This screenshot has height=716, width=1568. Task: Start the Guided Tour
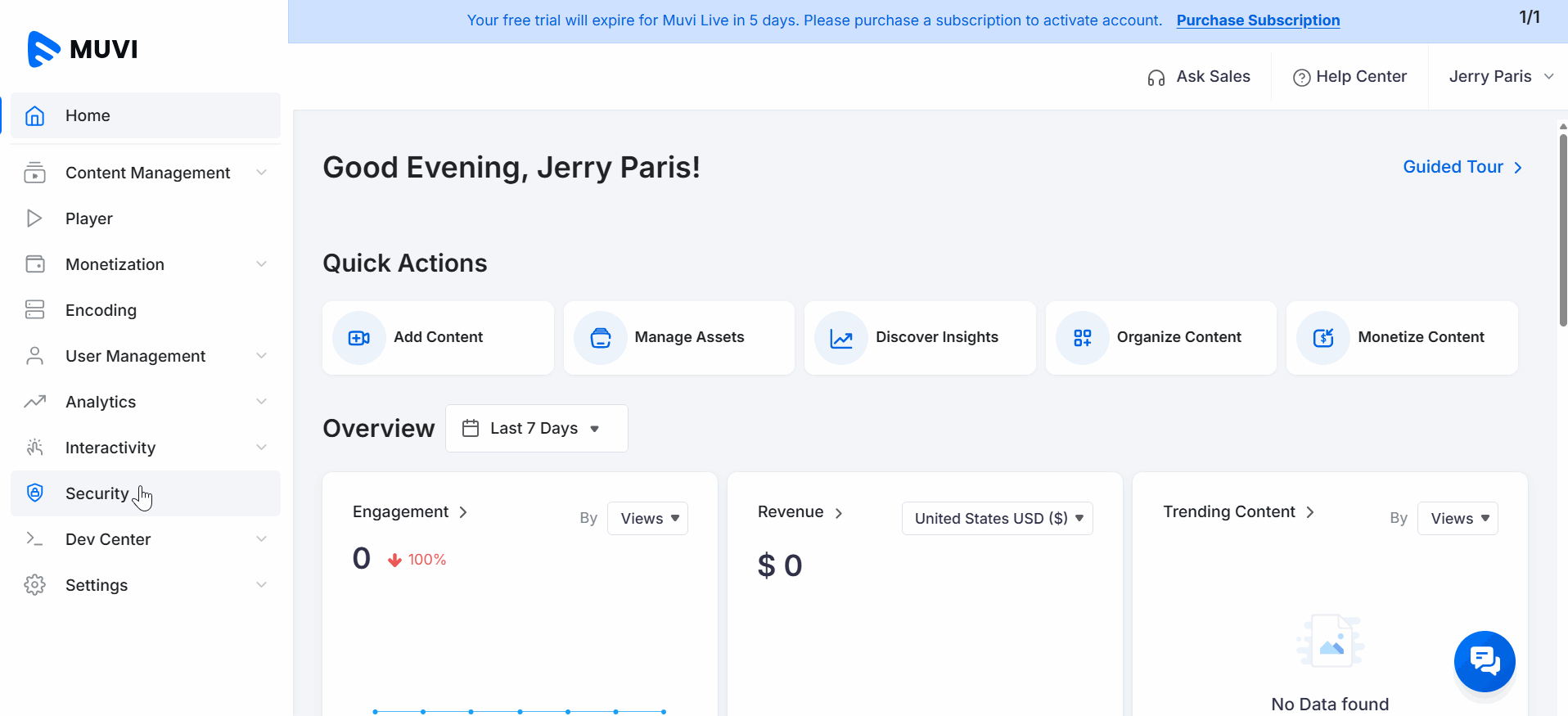pyautogui.click(x=1462, y=167)
